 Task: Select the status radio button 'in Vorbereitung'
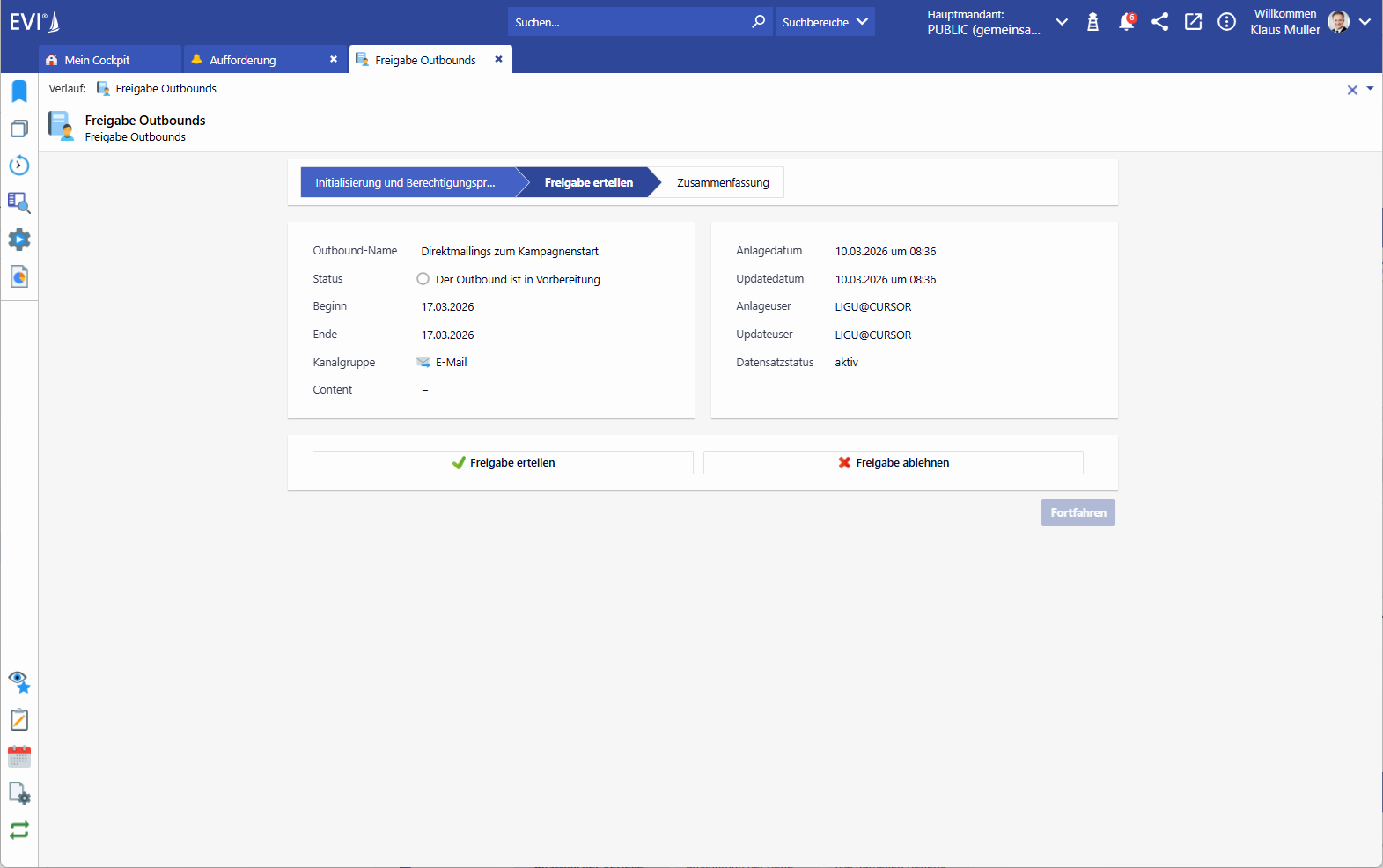(x=423, y=279)
